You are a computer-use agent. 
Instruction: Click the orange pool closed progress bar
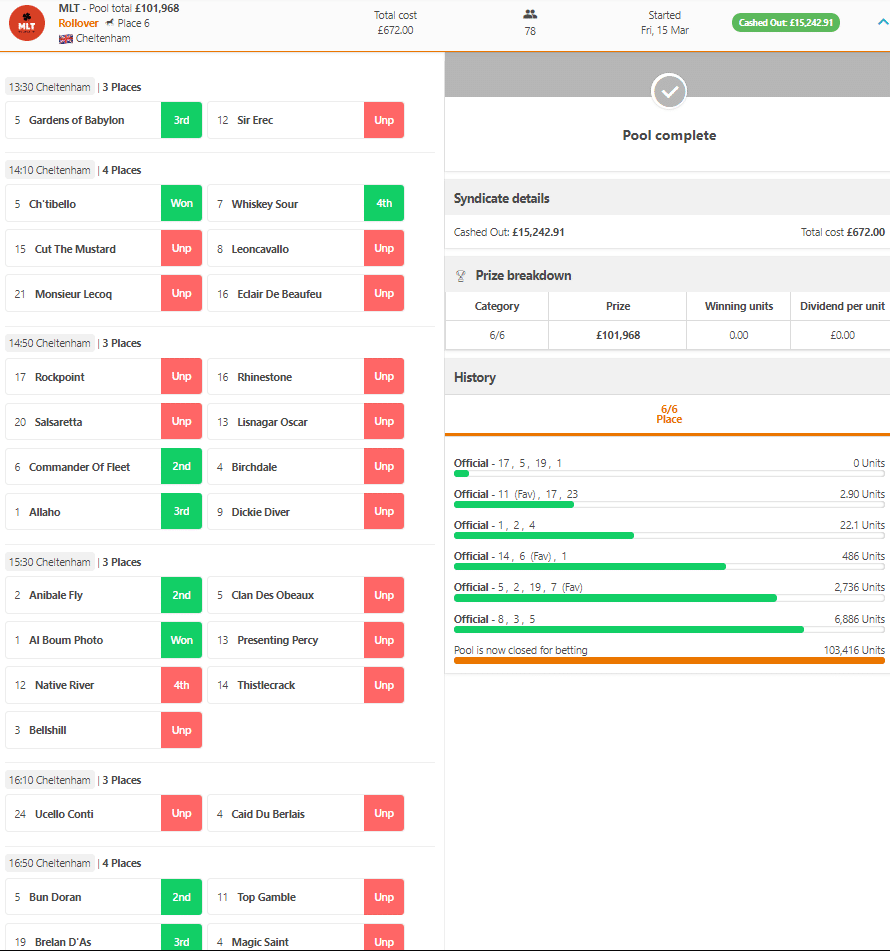[x=669, y=660]
